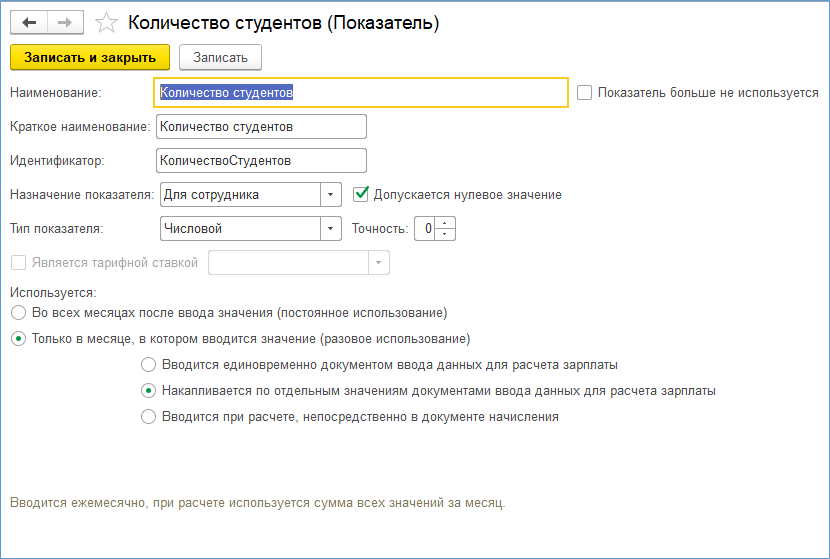Select Накапливается по отдельным значениям option
This screenshot has height=559, width=830.
pos(149,391)
